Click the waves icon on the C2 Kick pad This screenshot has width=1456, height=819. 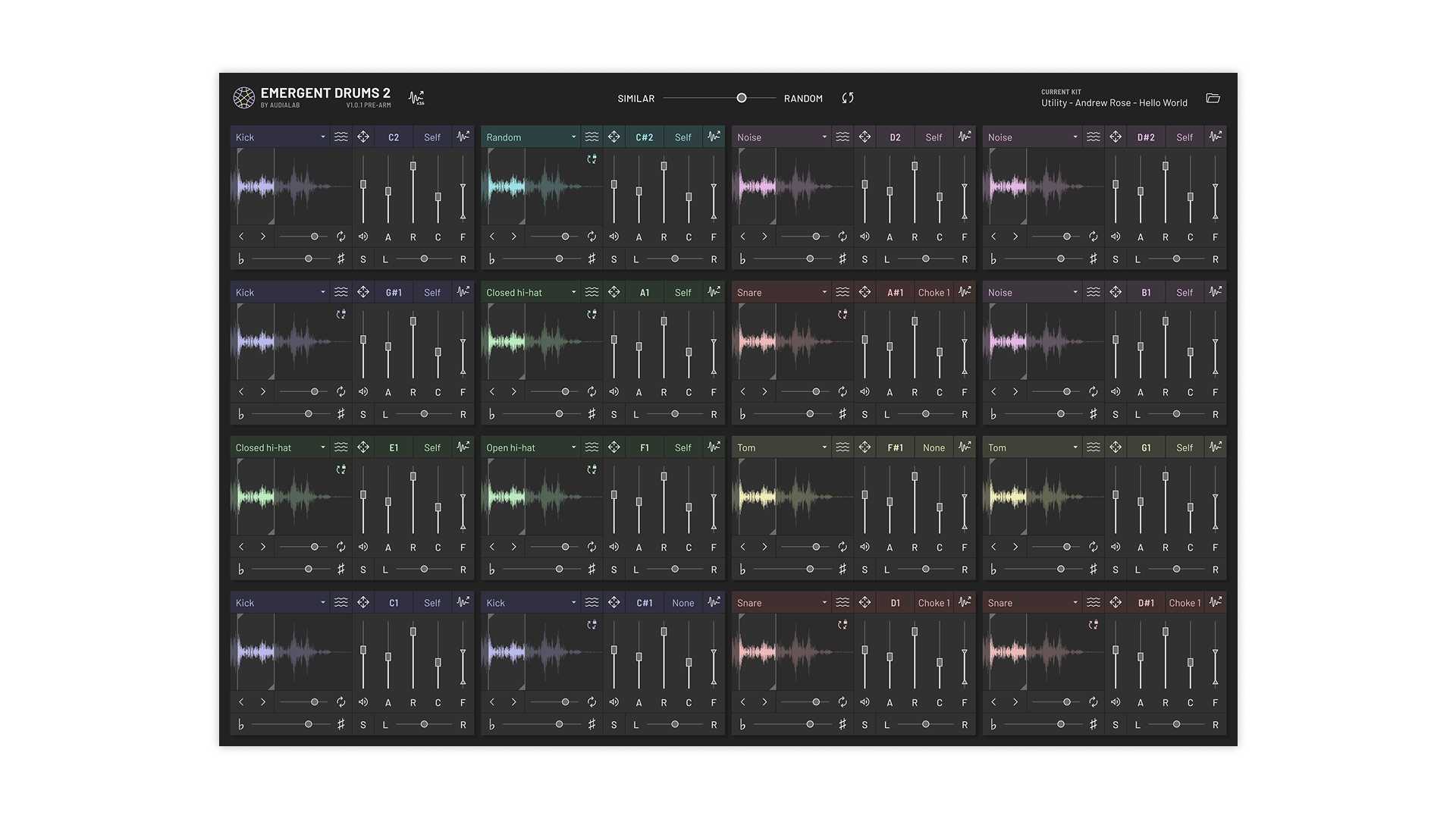(341, 137)
